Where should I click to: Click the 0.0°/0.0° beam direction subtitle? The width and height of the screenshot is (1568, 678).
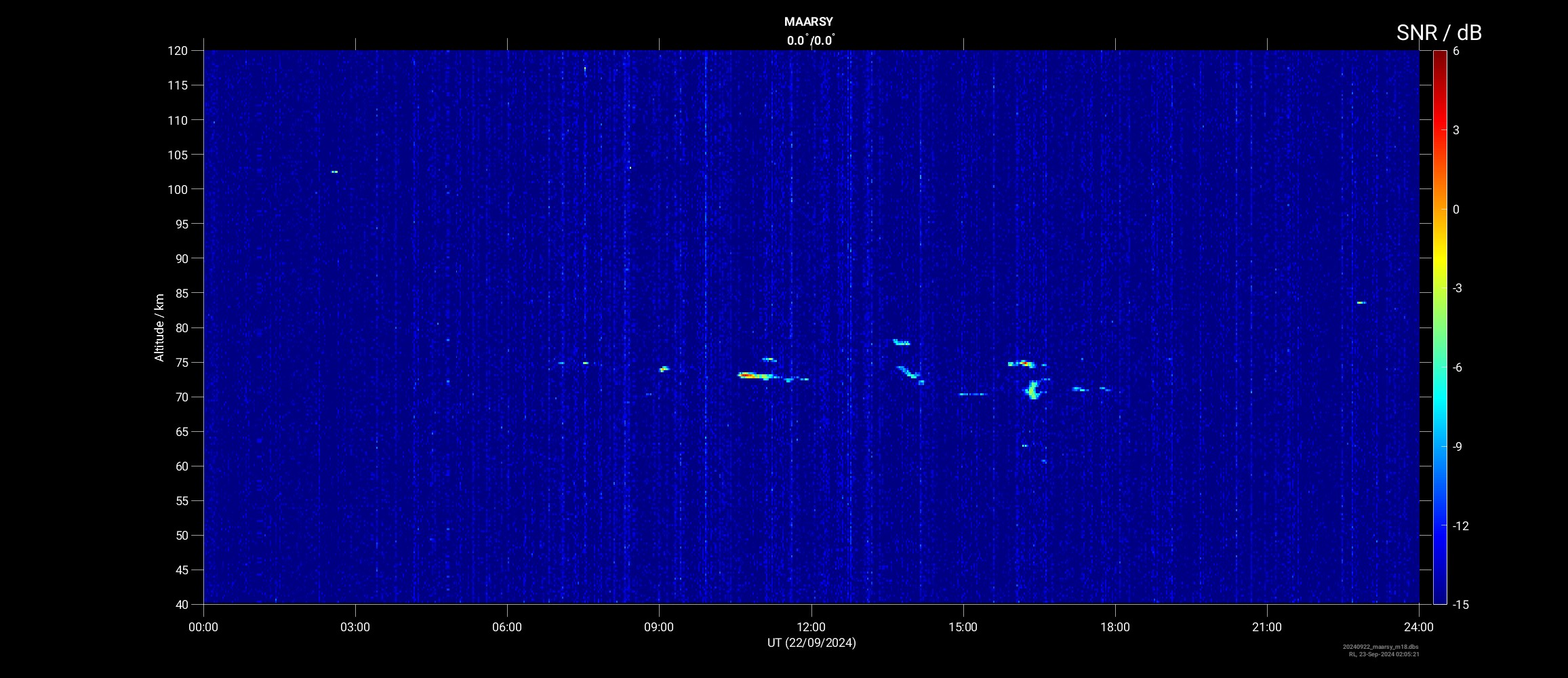pyautogui.click(x=811, y=40)
